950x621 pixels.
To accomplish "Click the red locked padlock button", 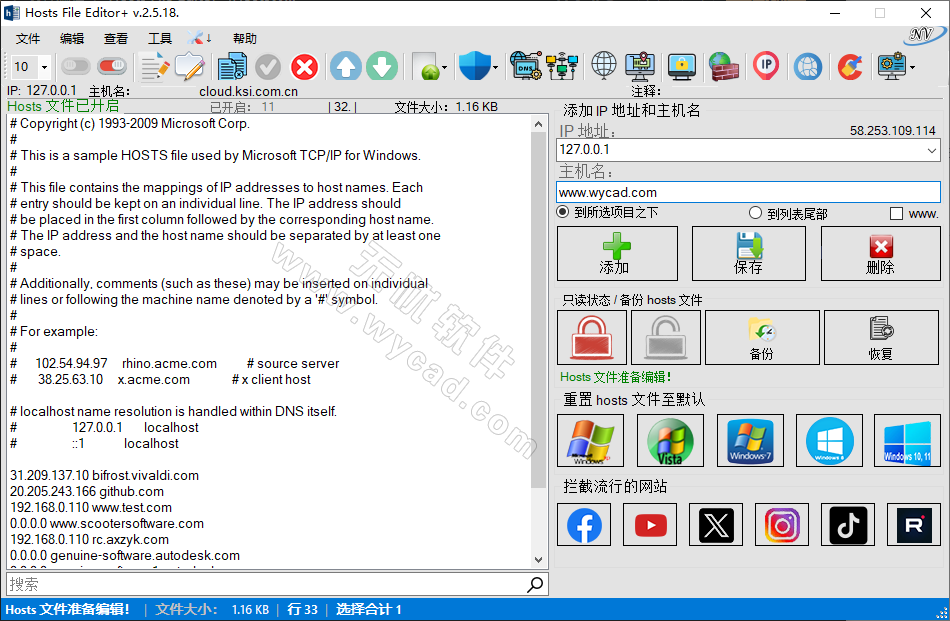I will (x=592, y=337).
